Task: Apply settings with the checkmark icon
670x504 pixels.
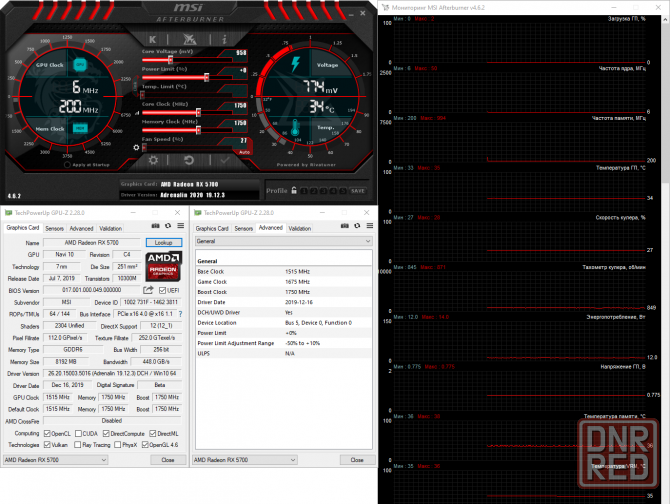Action: [x=225, y=160]
